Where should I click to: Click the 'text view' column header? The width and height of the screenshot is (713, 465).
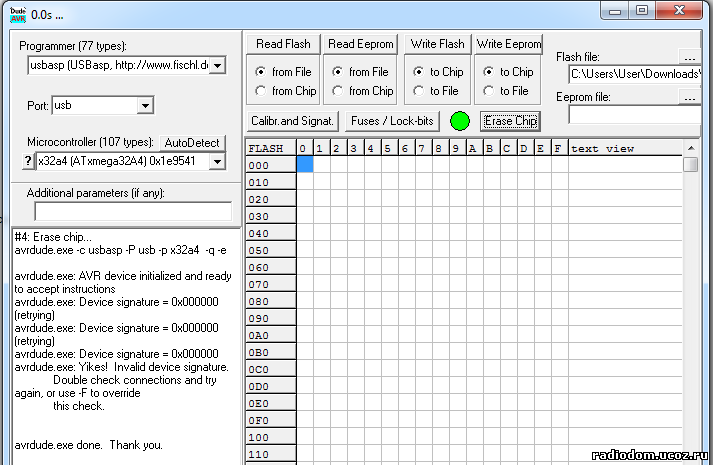pos(625,148)
